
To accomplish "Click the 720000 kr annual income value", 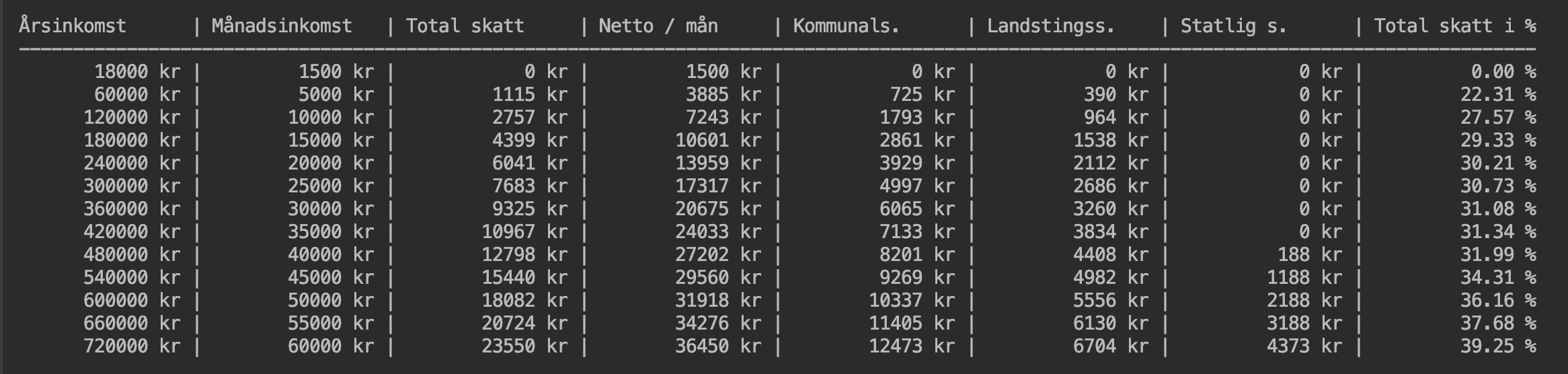I will tap(132, 346).
